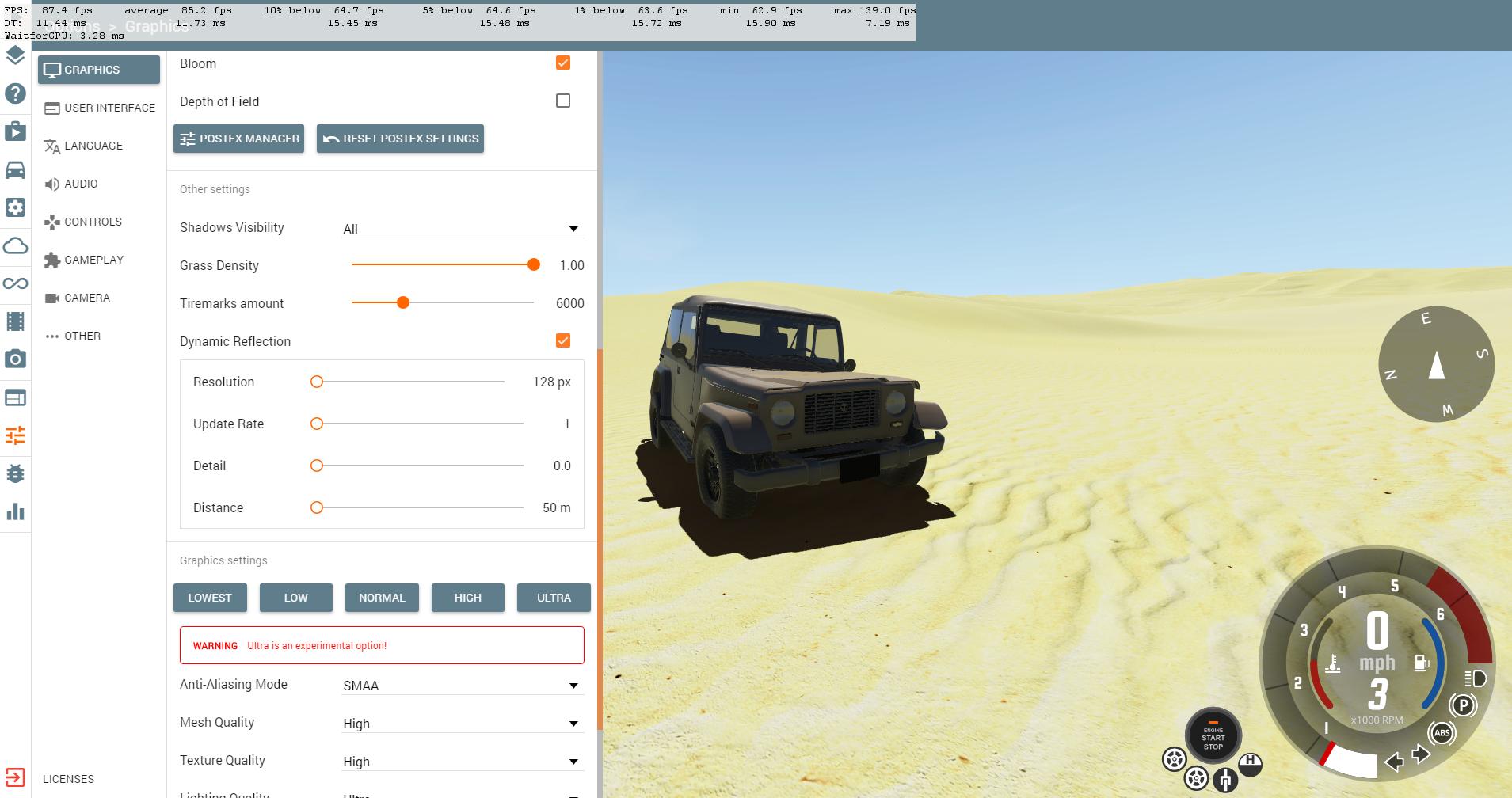Click the H-shifter gear mode icon
1512x798 pixels.
(1250, 765)
